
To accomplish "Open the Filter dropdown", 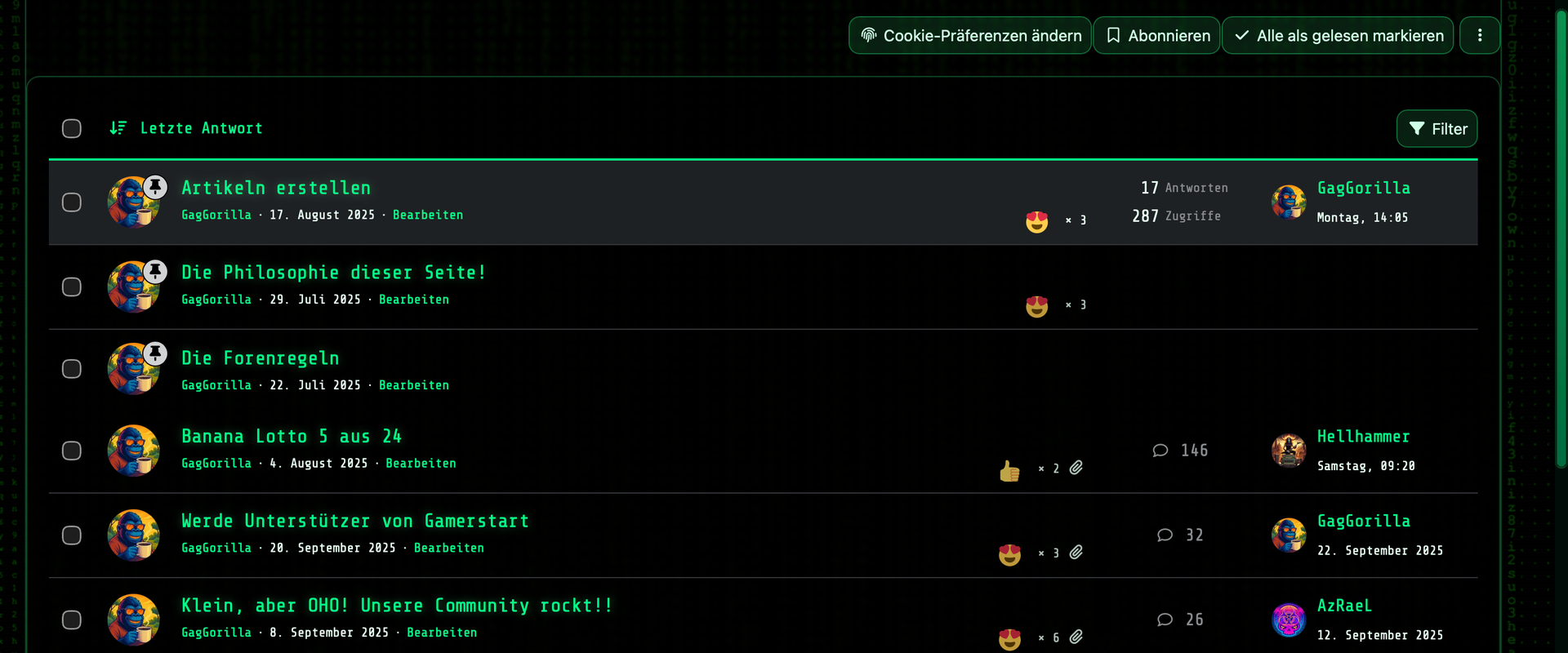I will coord(1437,129).
